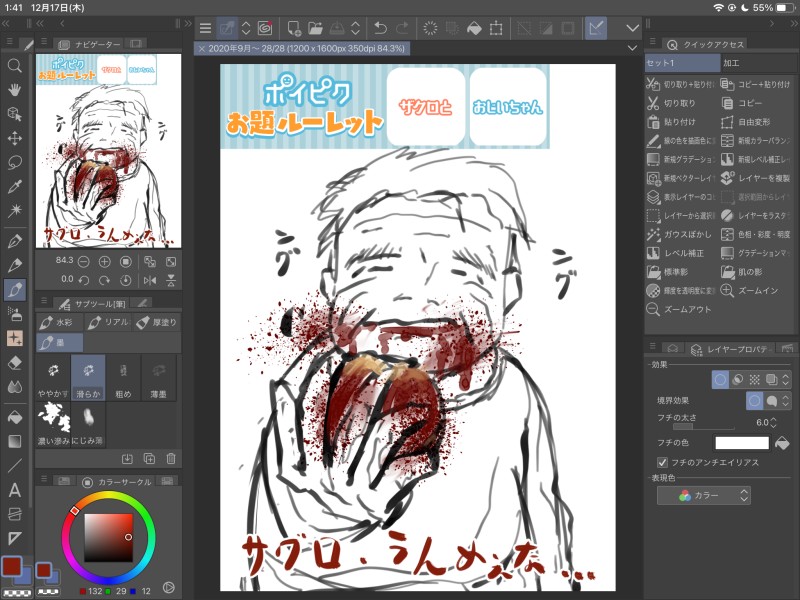Zoom in using navigator plus button

(x=105, y=262)
